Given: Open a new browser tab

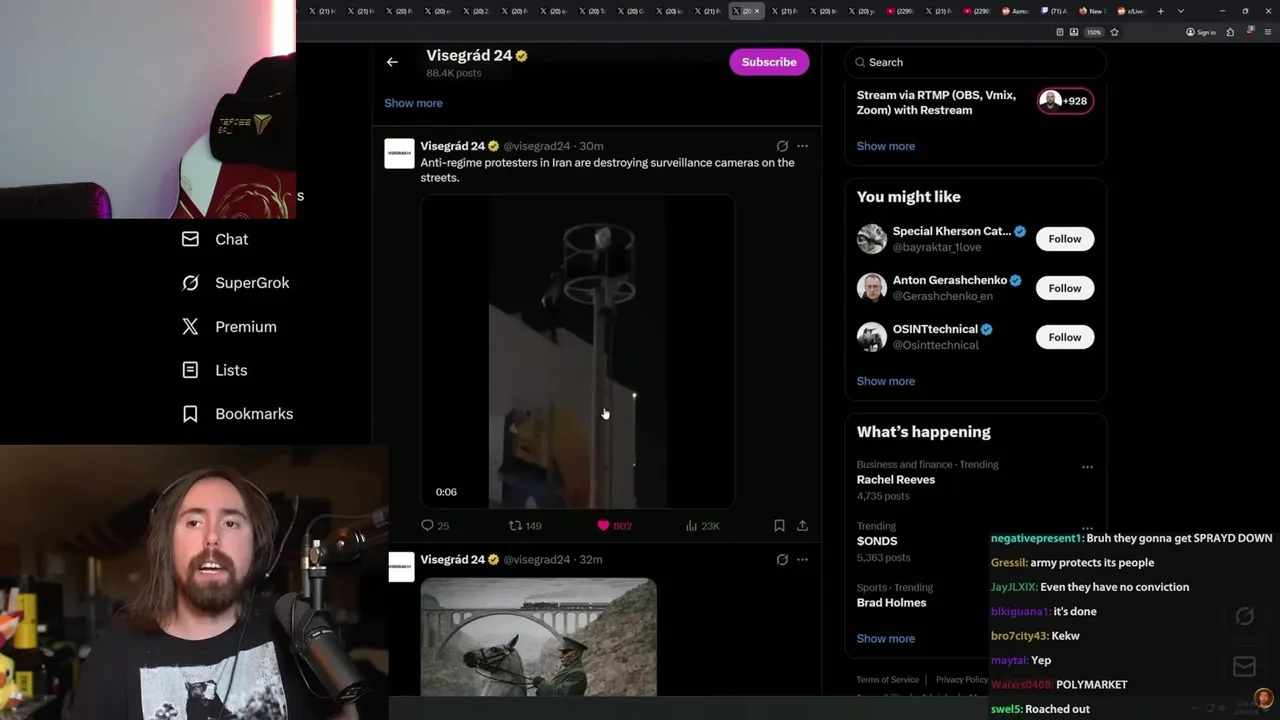Looking at the screenshot, I should tap(1160, 11).
